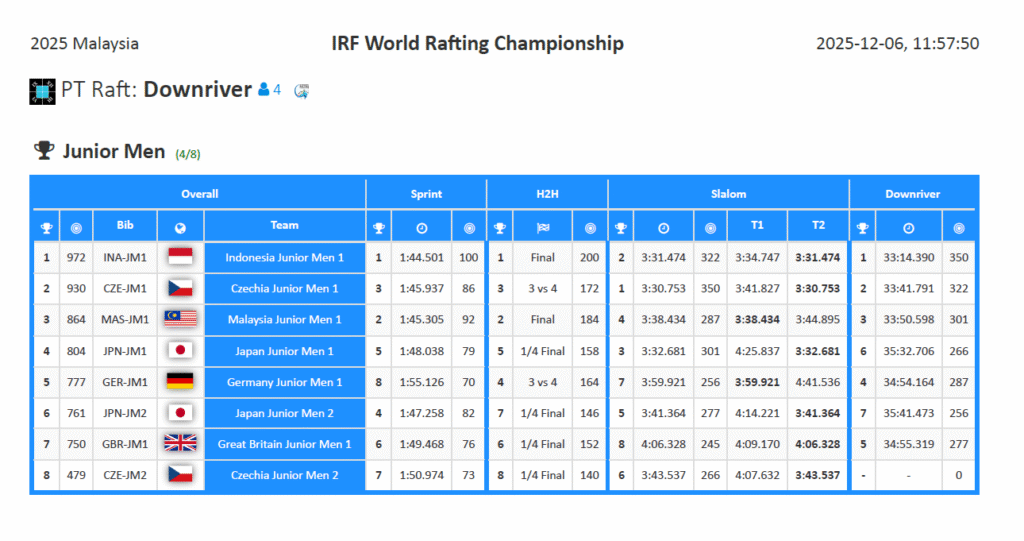Open Malaysia Junior Men 1 team
Viewport: 1024px width, 541px height.
point(284,319)
